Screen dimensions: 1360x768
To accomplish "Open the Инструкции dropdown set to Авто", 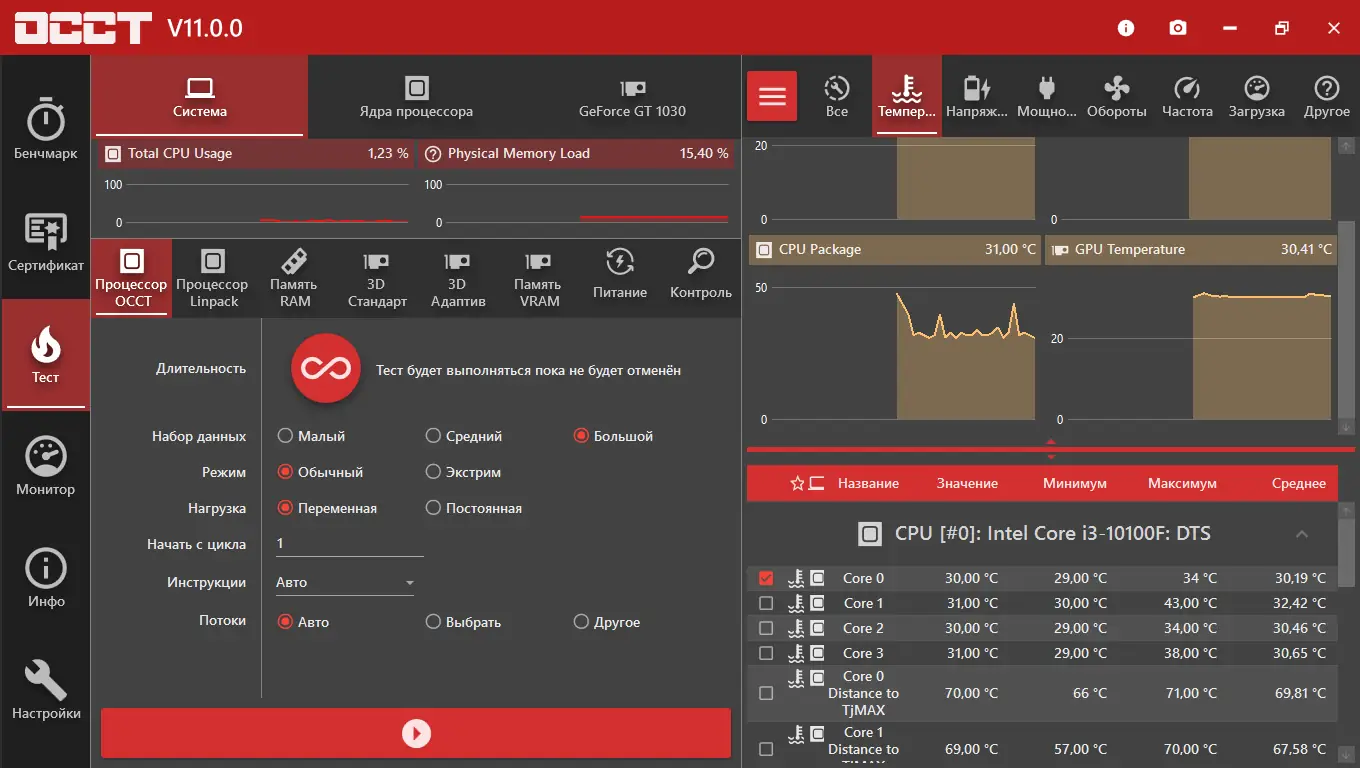I will click(x=345, y=582).
